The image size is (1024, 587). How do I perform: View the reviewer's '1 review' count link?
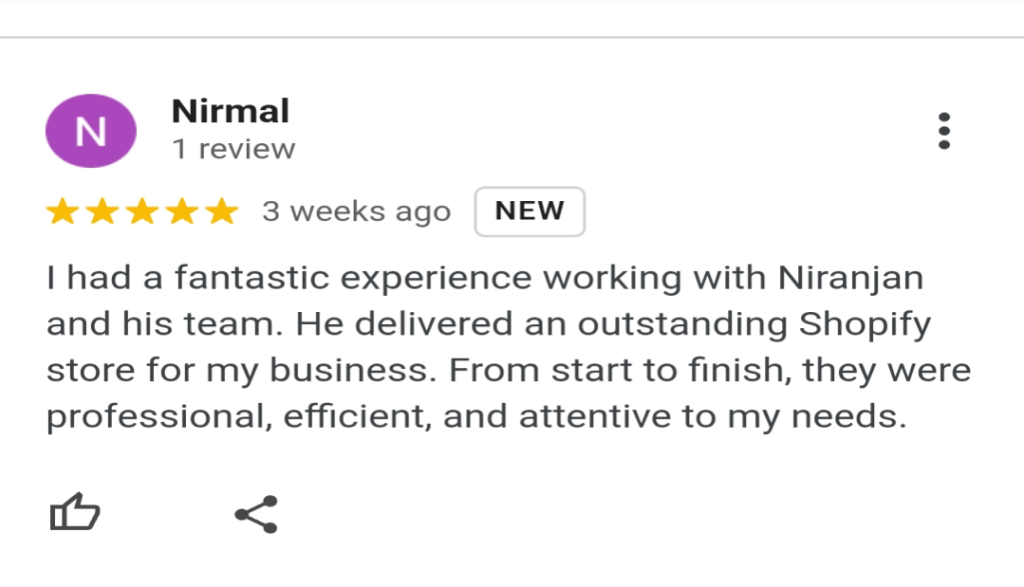[x=234, y=149]
